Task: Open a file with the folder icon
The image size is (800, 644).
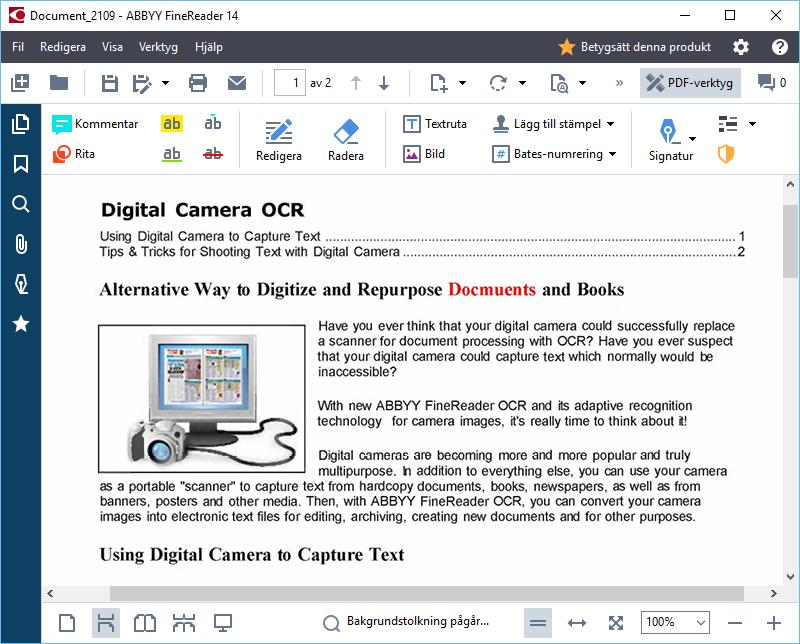Action: tap(59, 83)
